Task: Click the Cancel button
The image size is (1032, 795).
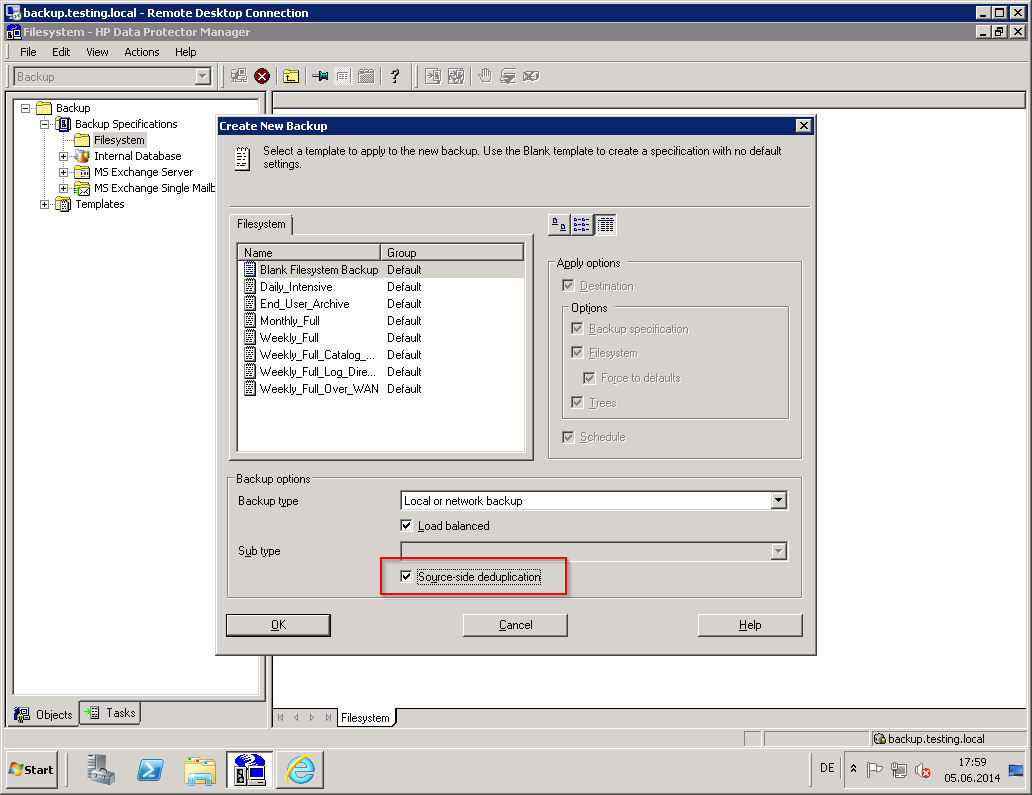Action: click(515, 625)
